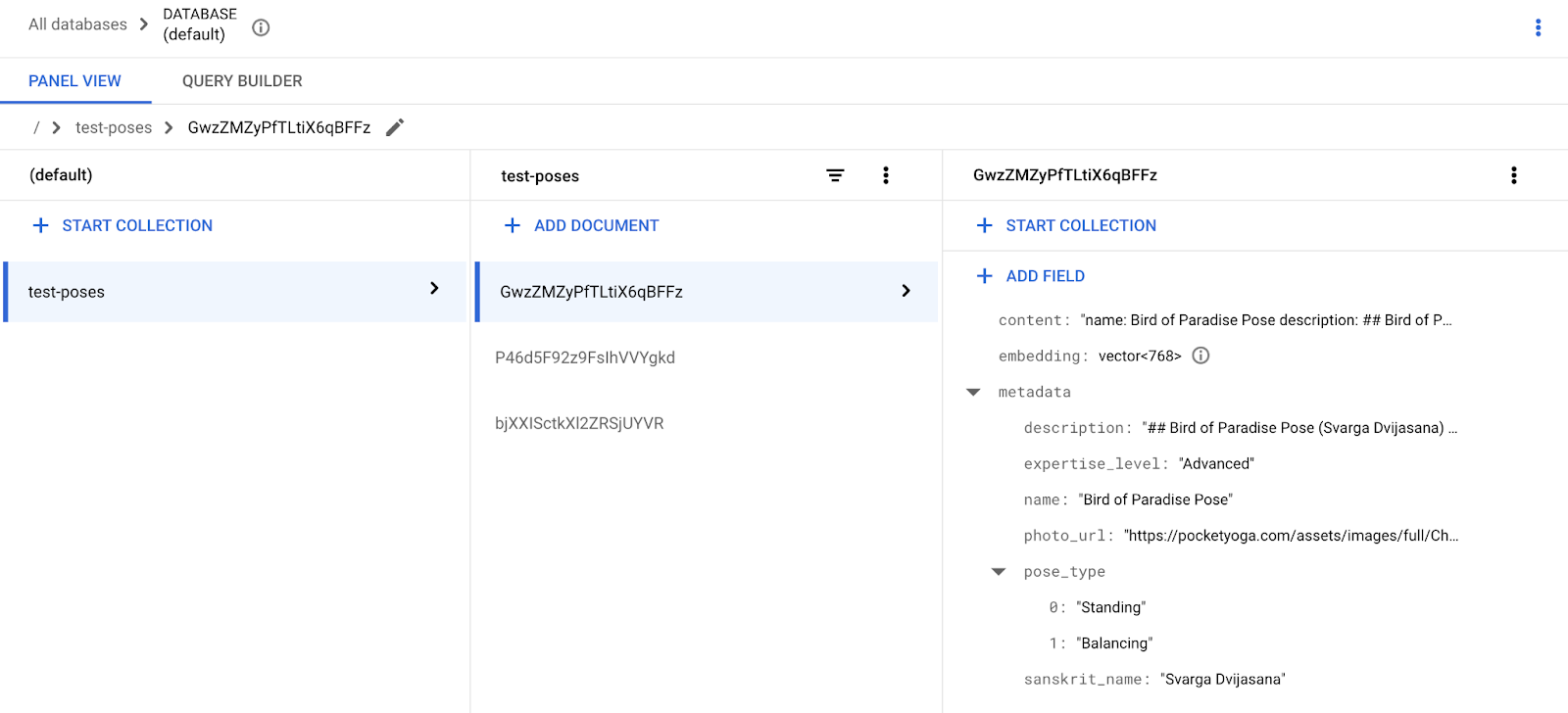Click the embedding vector info icon

pos(1200,356)
